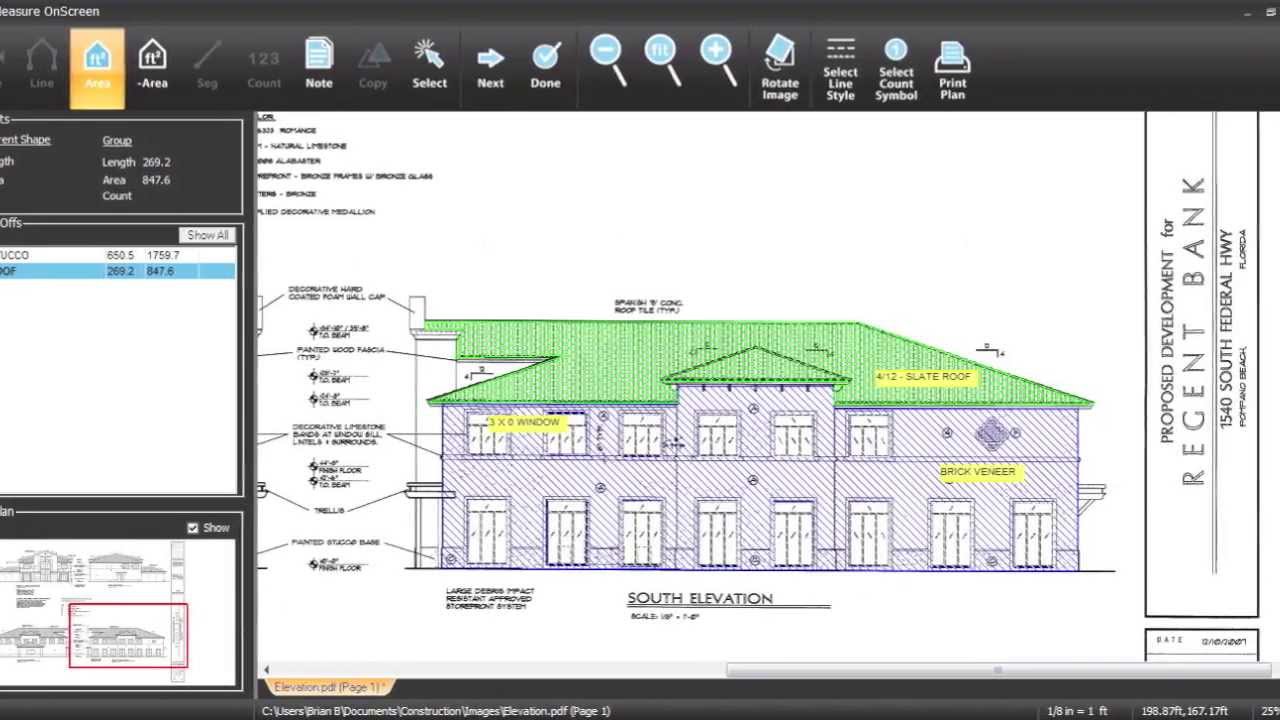The width and height of the screenshot is (1280, 720).
Task: Click the coordinates 198.87ft, 167.17ft
Action: pyautogui.click(x=1184, y=711)
